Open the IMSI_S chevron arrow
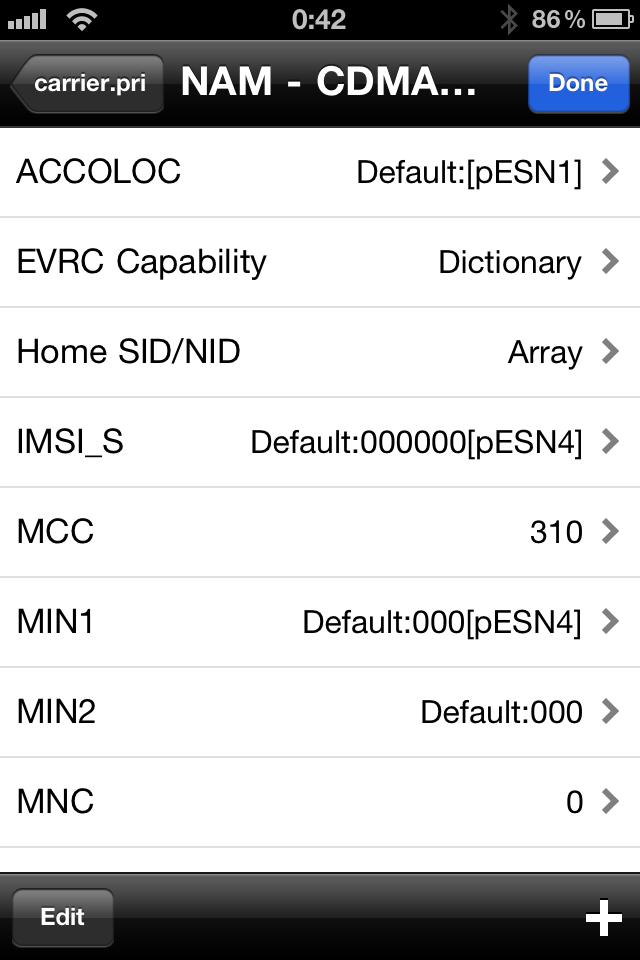The height and width of the screenshot is (960, 640). [x=610, y=441]
